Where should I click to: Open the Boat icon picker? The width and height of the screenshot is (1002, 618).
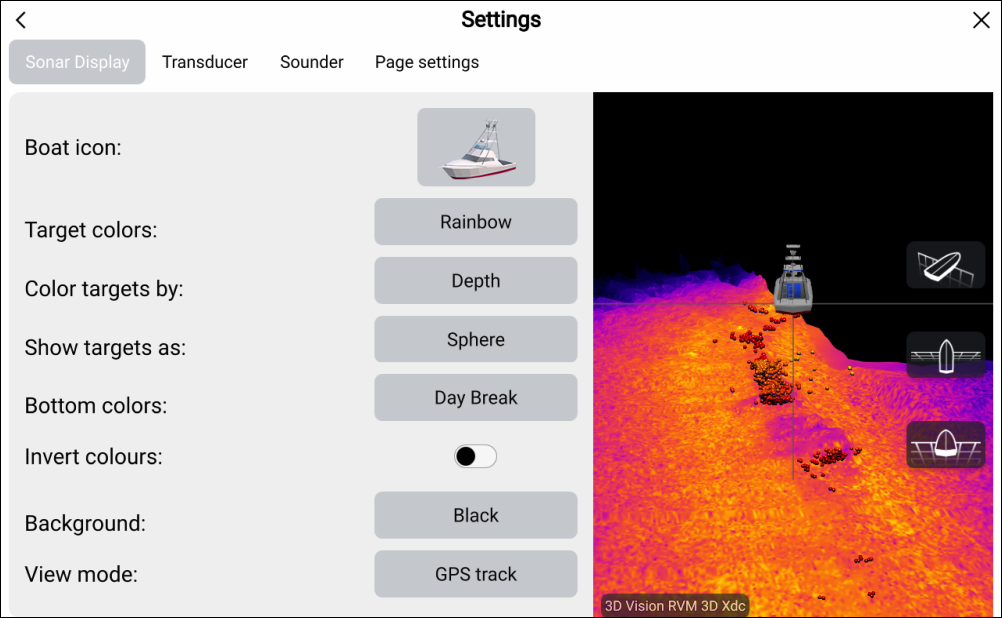(476, 147)
